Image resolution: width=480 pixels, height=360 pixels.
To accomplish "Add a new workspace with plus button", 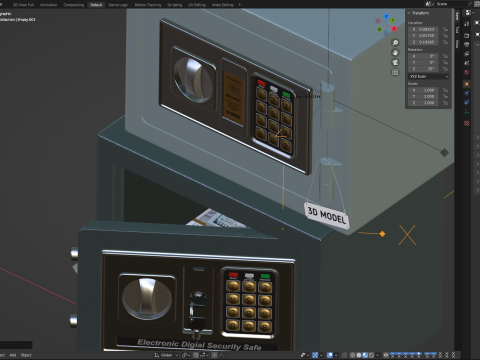I will (239, 5).
